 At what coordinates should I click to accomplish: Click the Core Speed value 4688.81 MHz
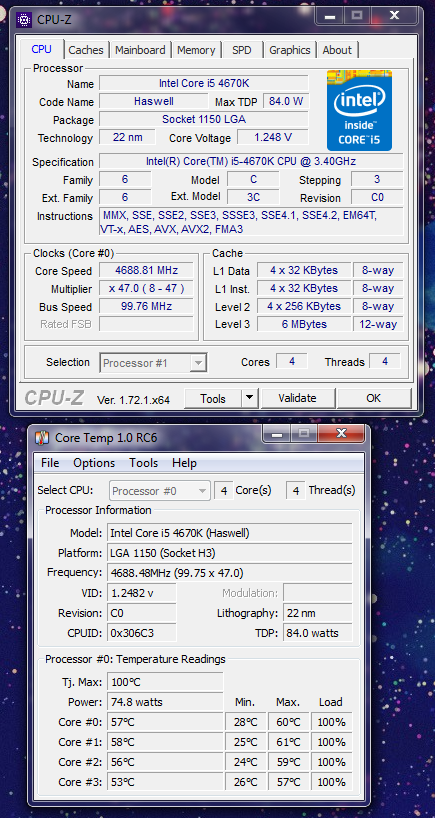pyautogui.click(x=146, y=270)
